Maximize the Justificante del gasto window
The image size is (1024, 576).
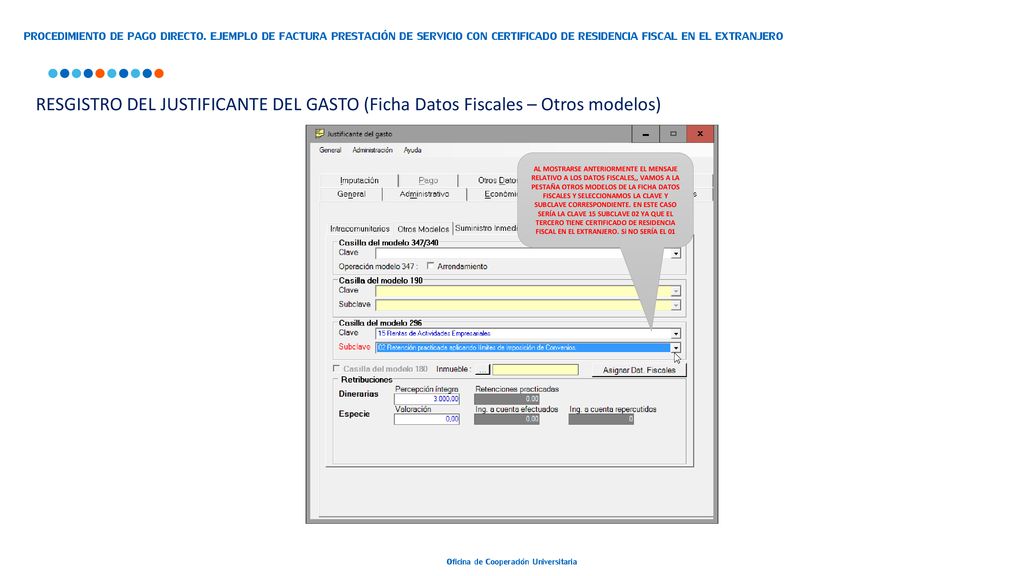(x=673, y=134)
